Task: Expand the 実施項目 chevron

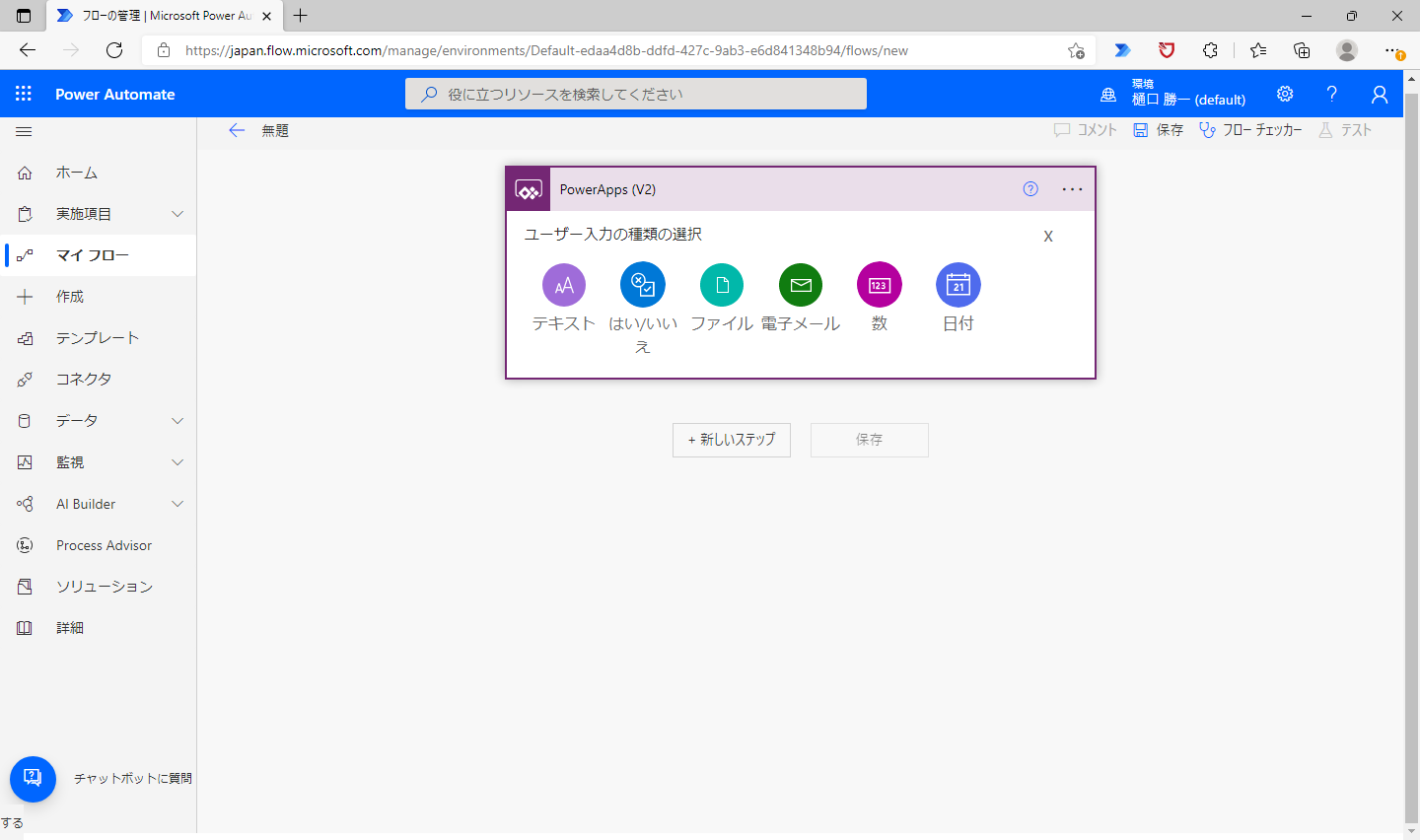Action: pos(177,214)
